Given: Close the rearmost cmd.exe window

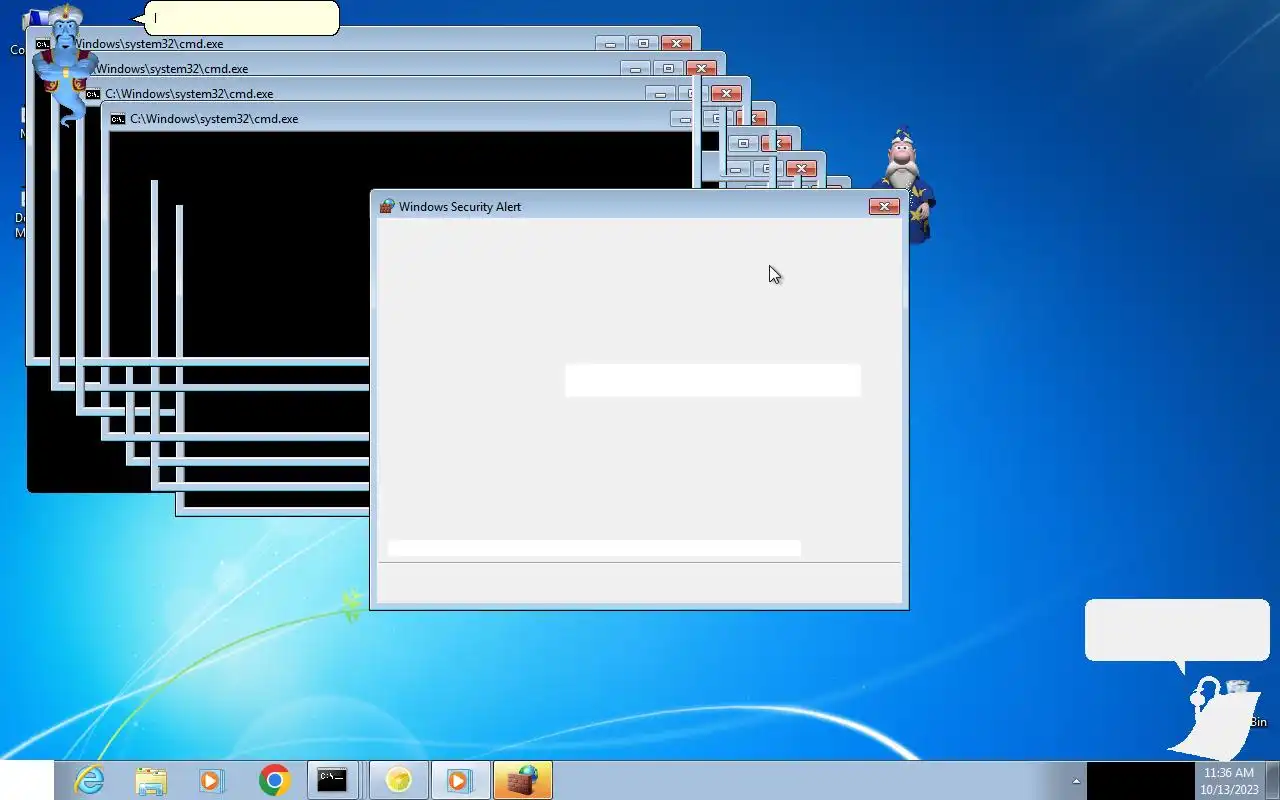Looking at the screenshot, I should coord(677,43).
